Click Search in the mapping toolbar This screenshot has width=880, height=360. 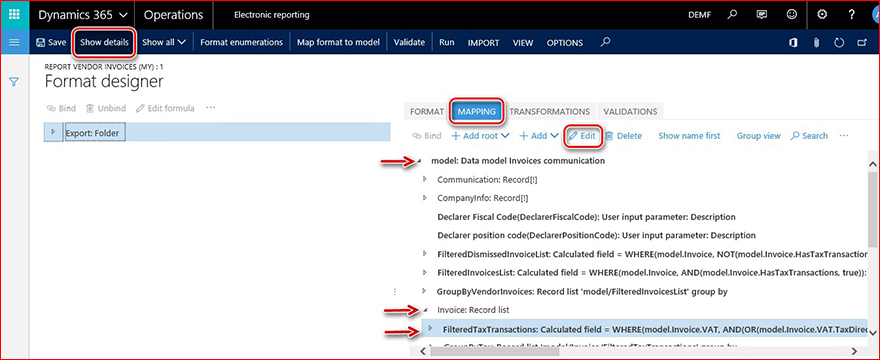[x=809, y=136]
